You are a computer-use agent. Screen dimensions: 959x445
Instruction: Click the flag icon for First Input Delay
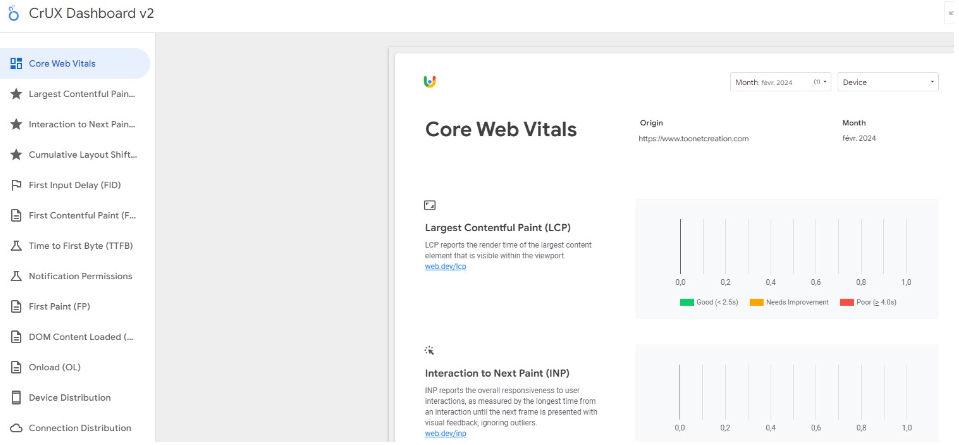[x=16, y=185]
